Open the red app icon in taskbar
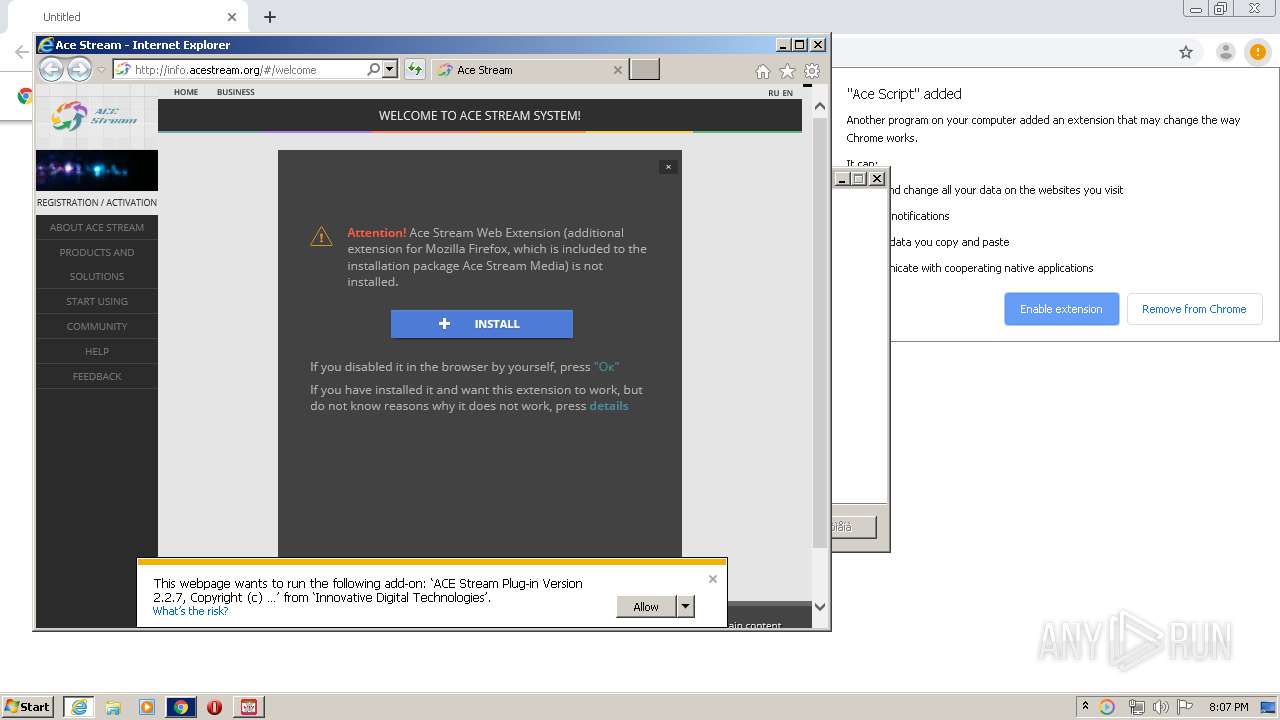 click(249, 707)
